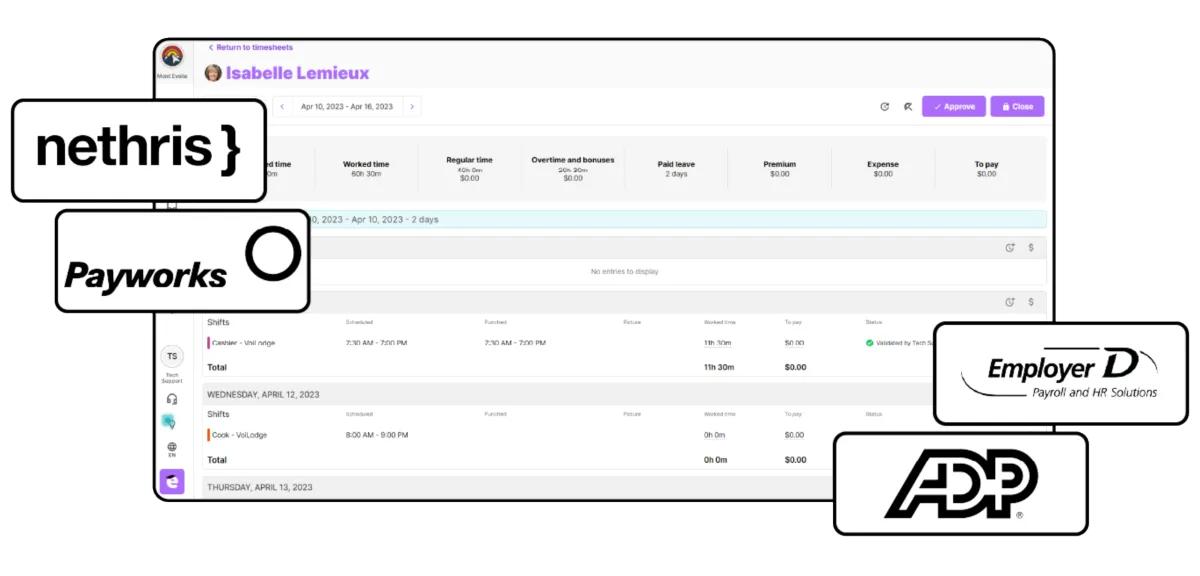Add time entry above 'No entries to display'
Viewport: 1200px width, 576px height.
[1010, 247]
